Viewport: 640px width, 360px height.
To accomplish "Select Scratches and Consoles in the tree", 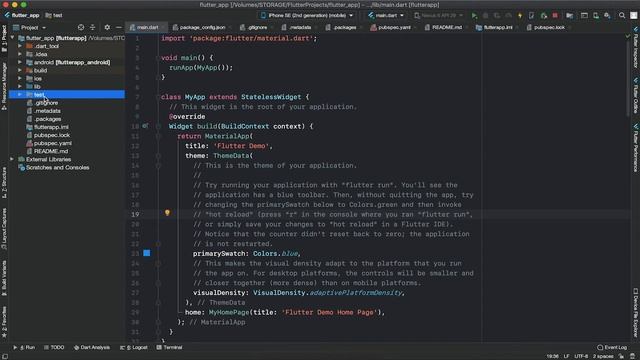I will (58, 167).
